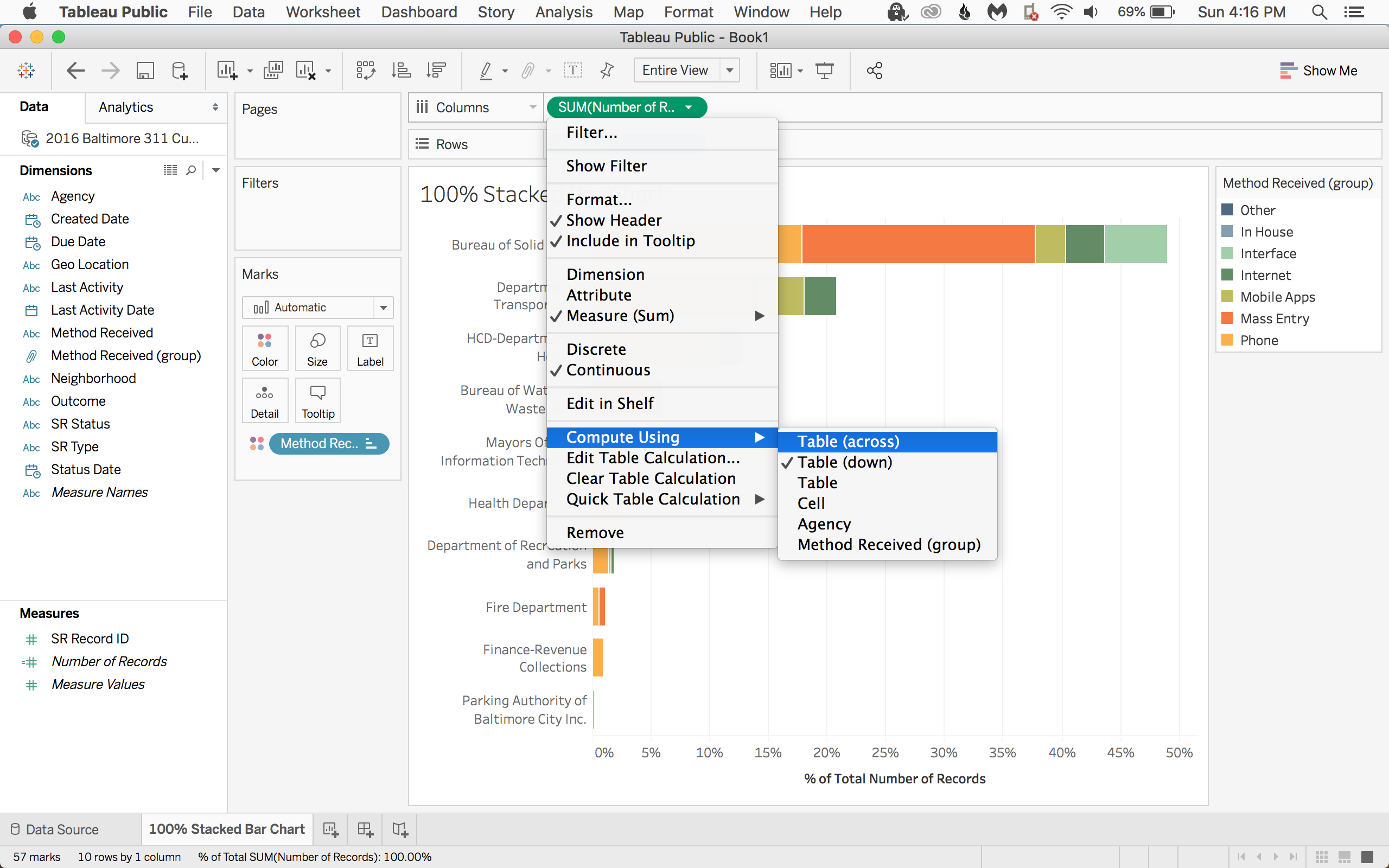
Task: Select the Agency dimension field
Action: click(73, 196)
